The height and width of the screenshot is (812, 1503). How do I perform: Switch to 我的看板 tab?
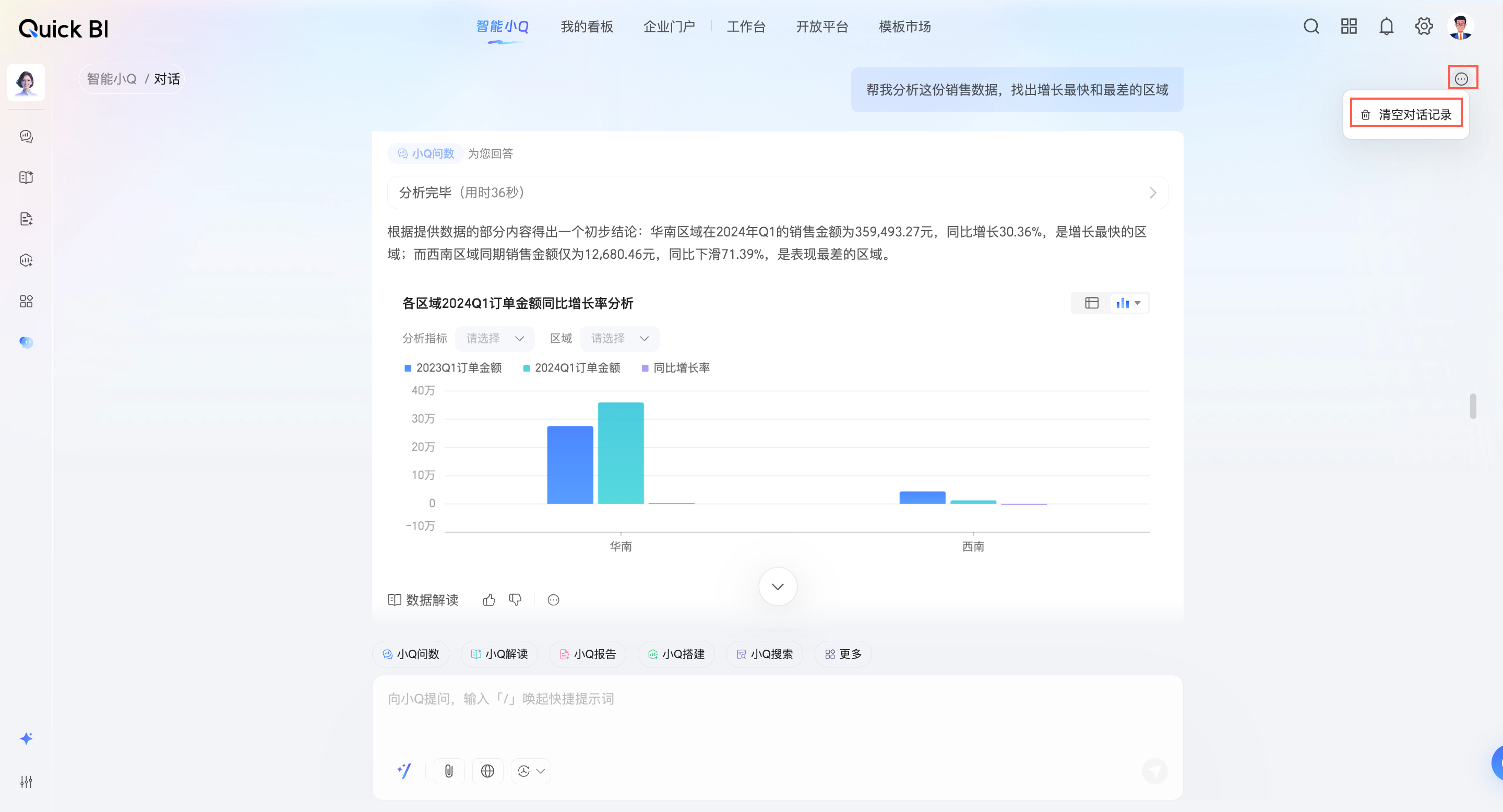click(587, 27)
